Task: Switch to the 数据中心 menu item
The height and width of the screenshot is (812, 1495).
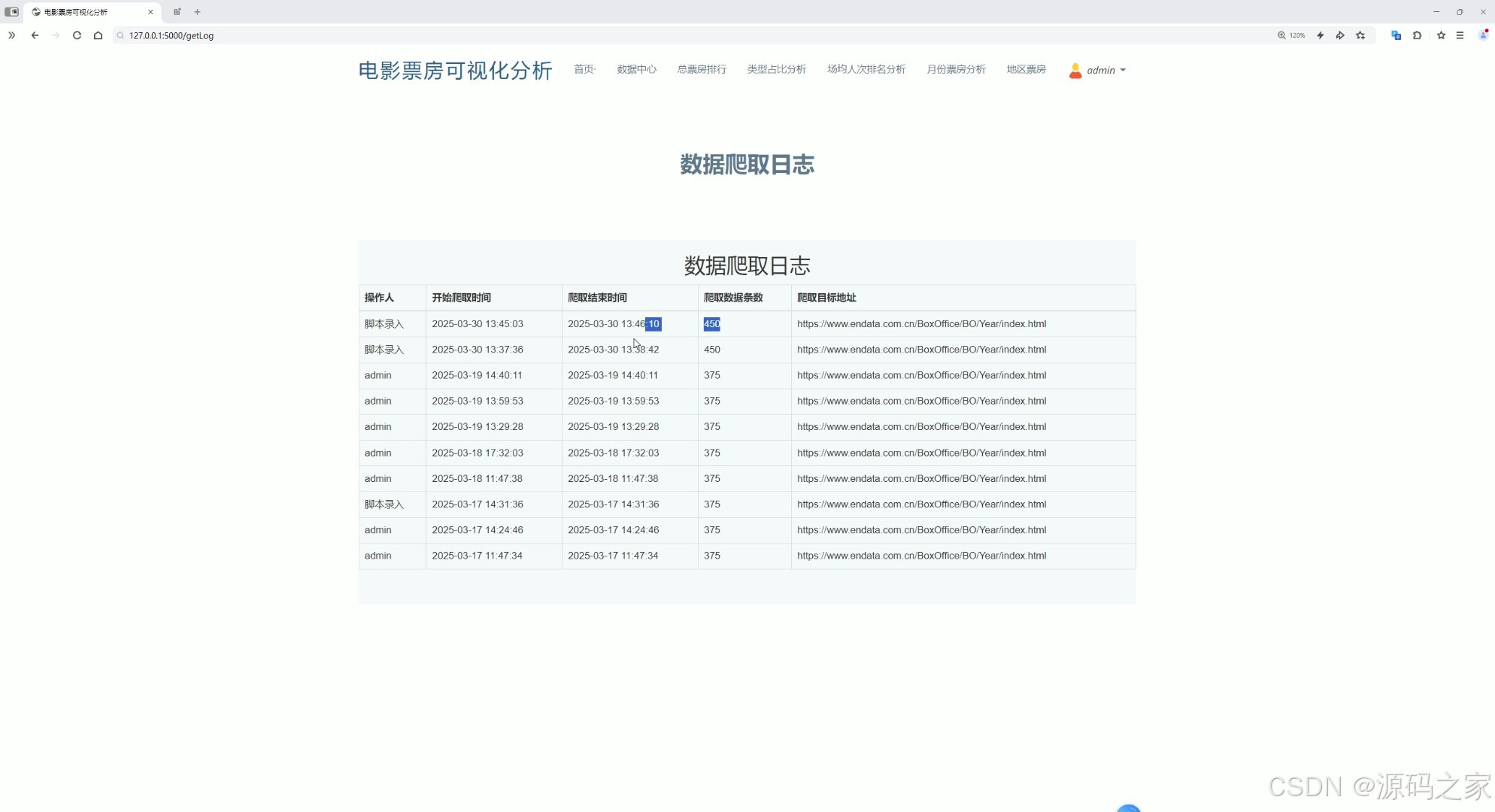Action: (x=636, y=69)
